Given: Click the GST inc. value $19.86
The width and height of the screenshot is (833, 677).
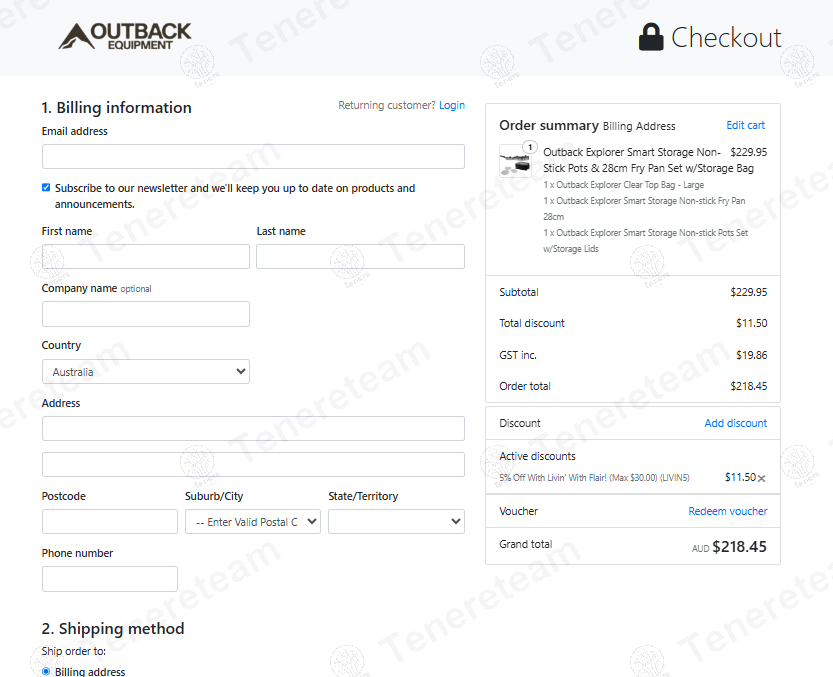Looking at the screenshot, I should tap(751, 355).
